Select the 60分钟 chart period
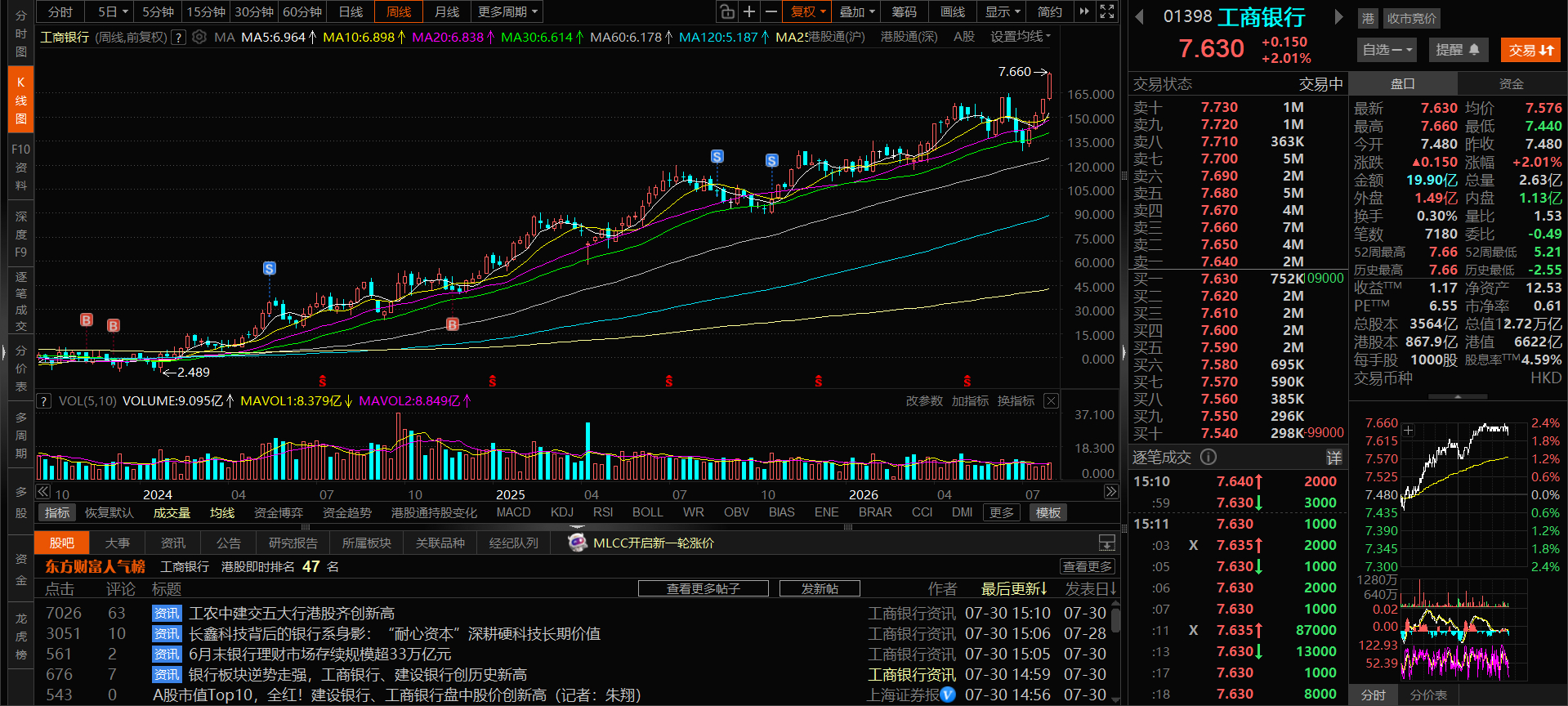1568x706 pixels. click(302, 11)
